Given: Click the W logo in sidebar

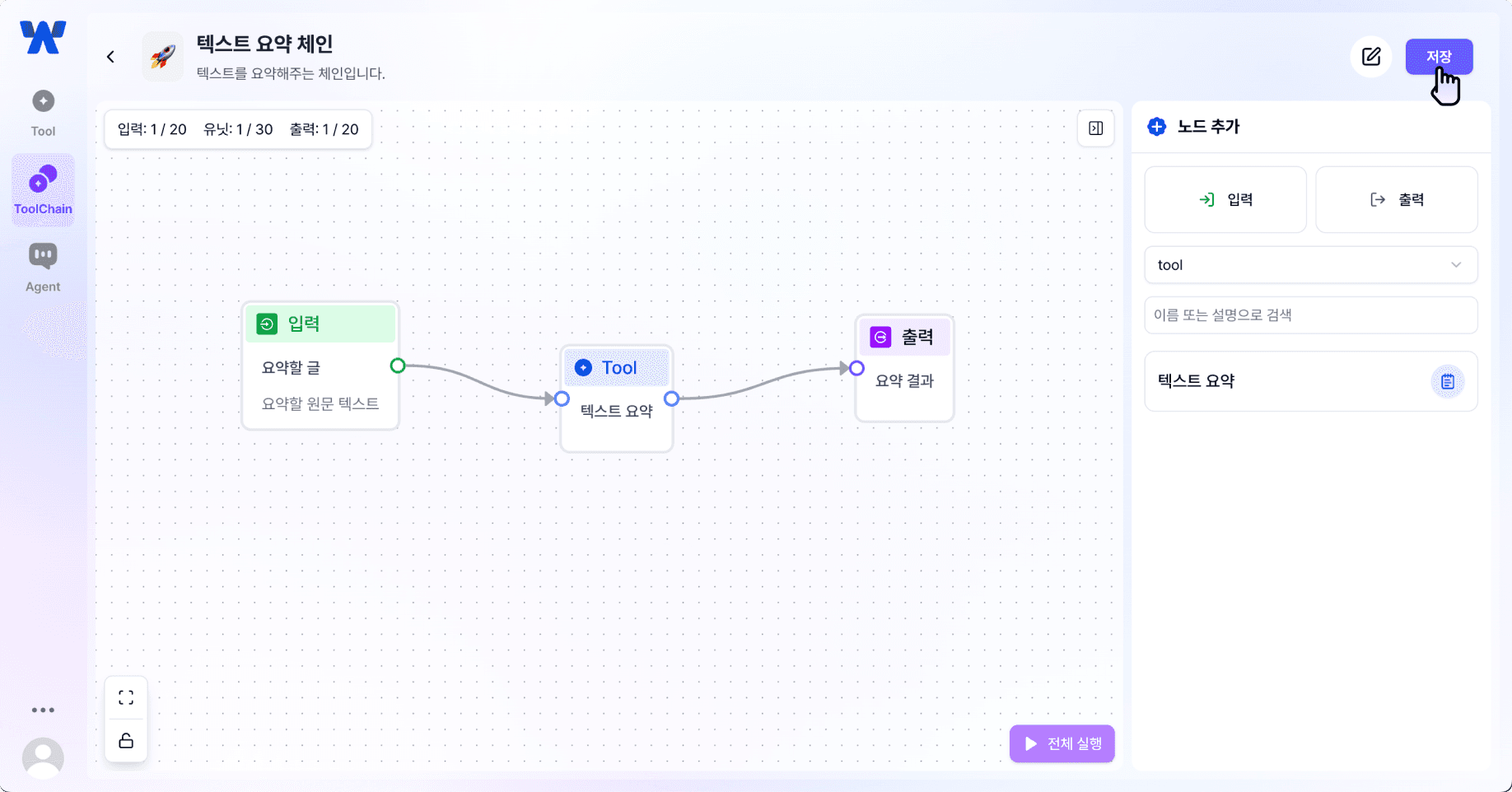Looking at the screenshot, I should point(43,38).
